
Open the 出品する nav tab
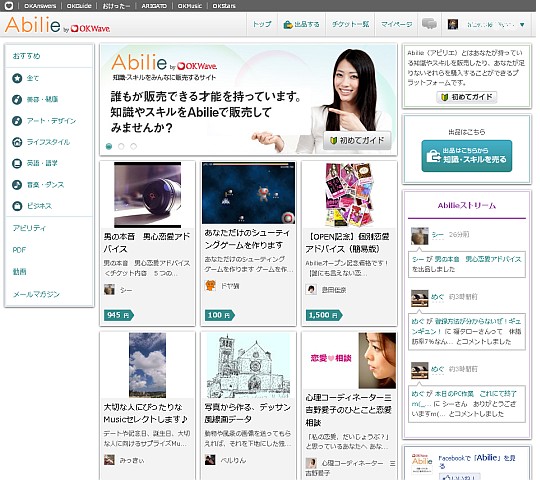tap(301, 24)
